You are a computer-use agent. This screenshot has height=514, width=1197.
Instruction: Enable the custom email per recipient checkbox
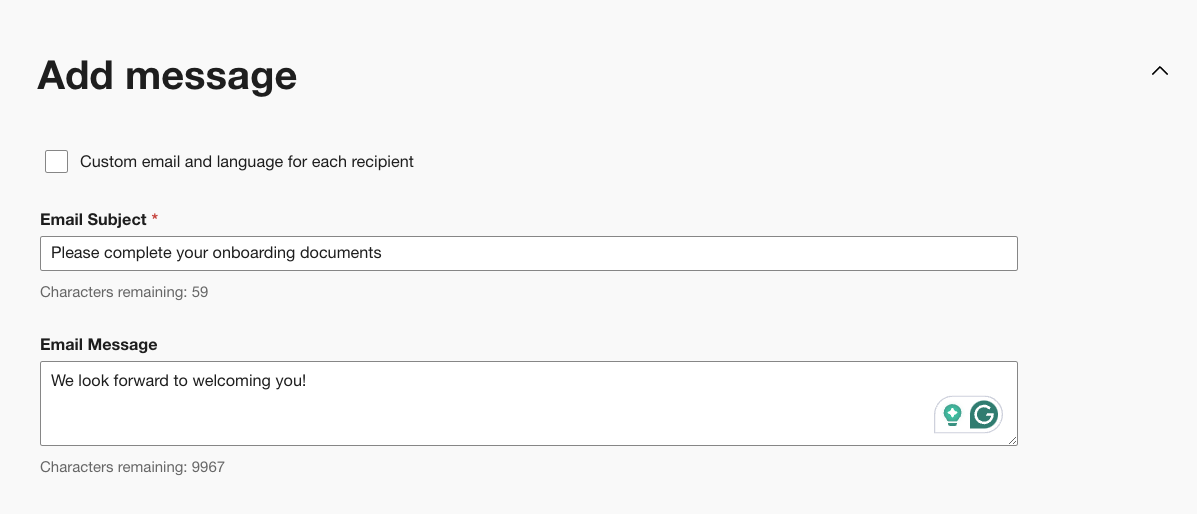(x=57, y=161)
